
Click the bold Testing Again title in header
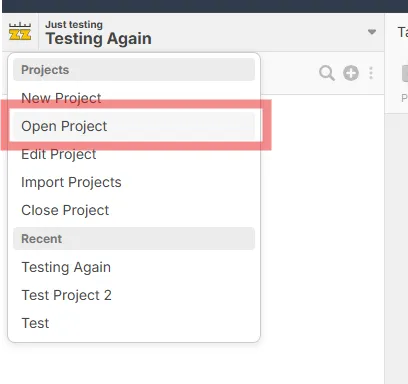tap(99, 39)
